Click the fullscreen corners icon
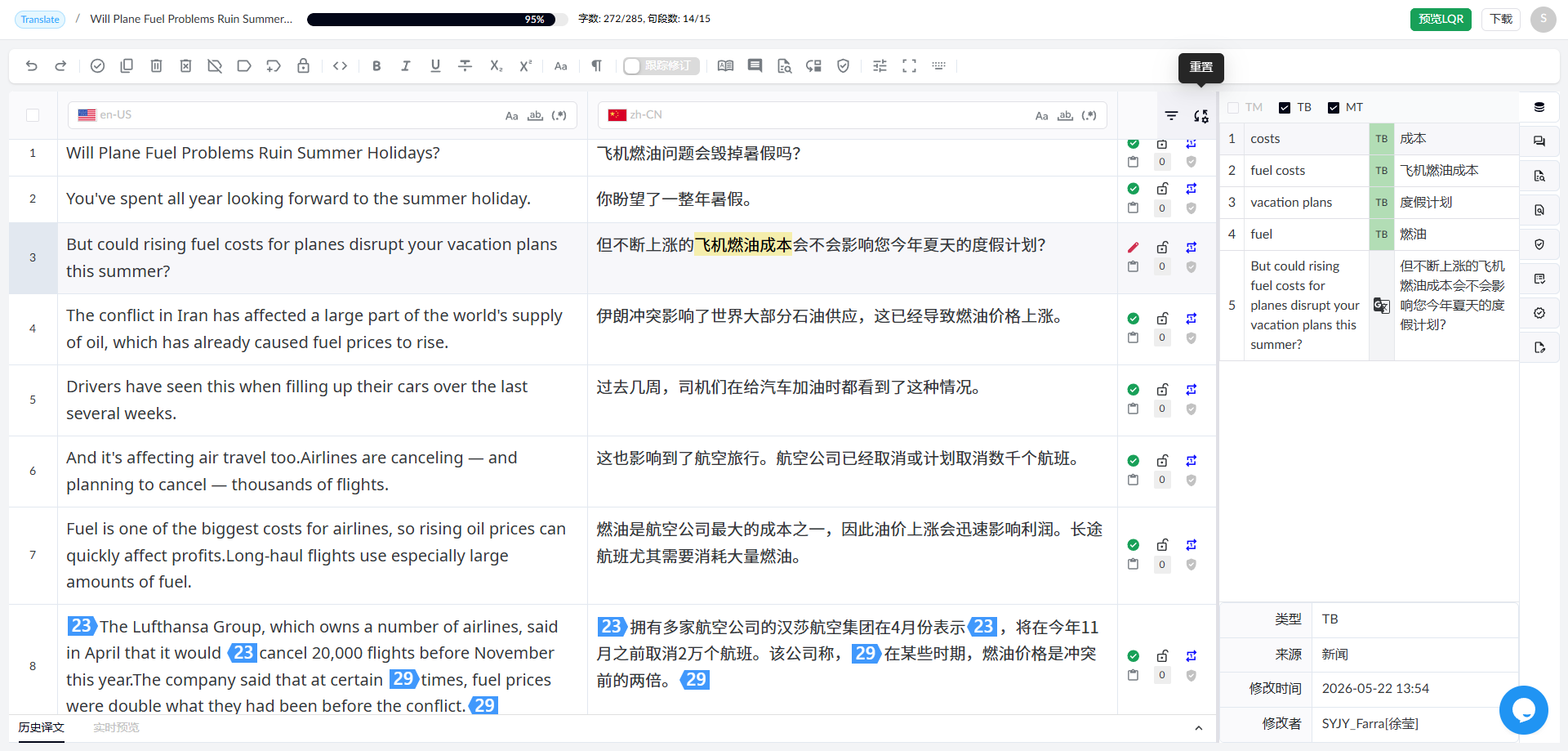This screenshot has width=1568, height=751. (x=909, y=66)
